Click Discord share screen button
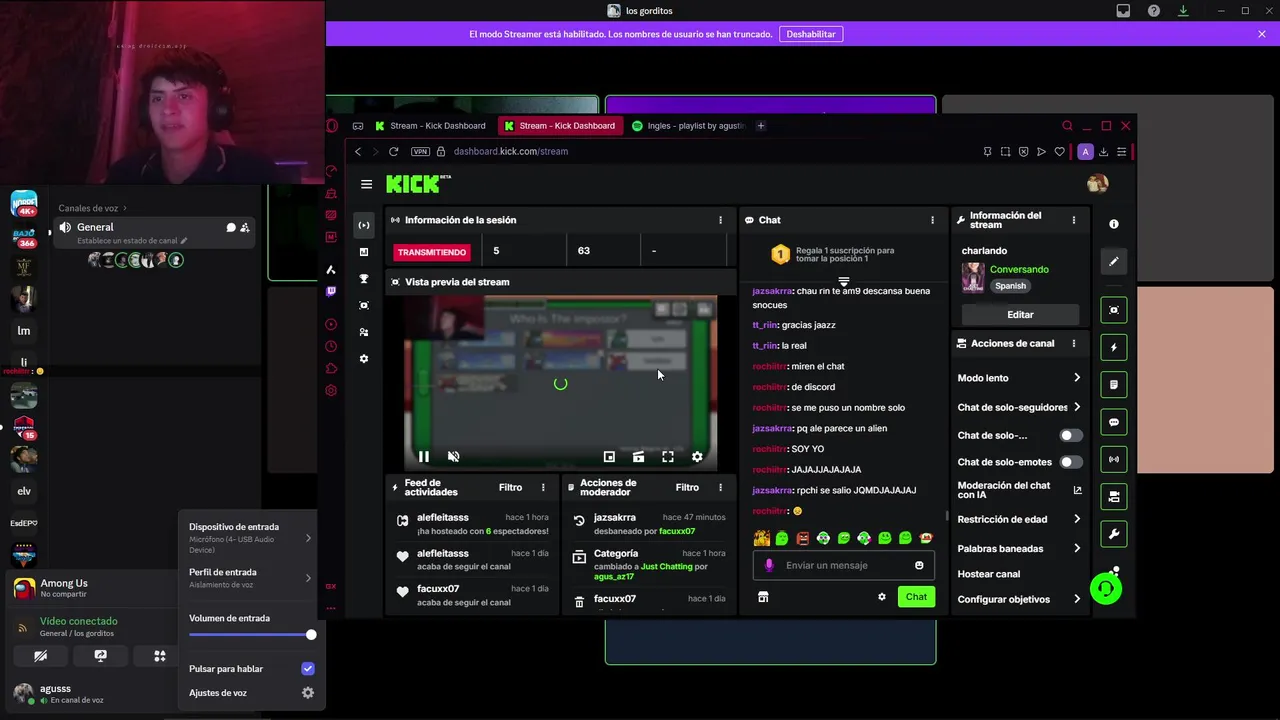This screenshot has width=1280, height=720. [x=100, y=656]
